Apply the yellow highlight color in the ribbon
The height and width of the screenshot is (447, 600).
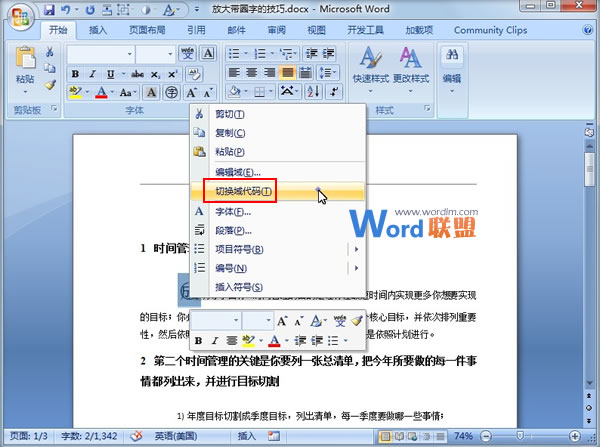point(75,92)
